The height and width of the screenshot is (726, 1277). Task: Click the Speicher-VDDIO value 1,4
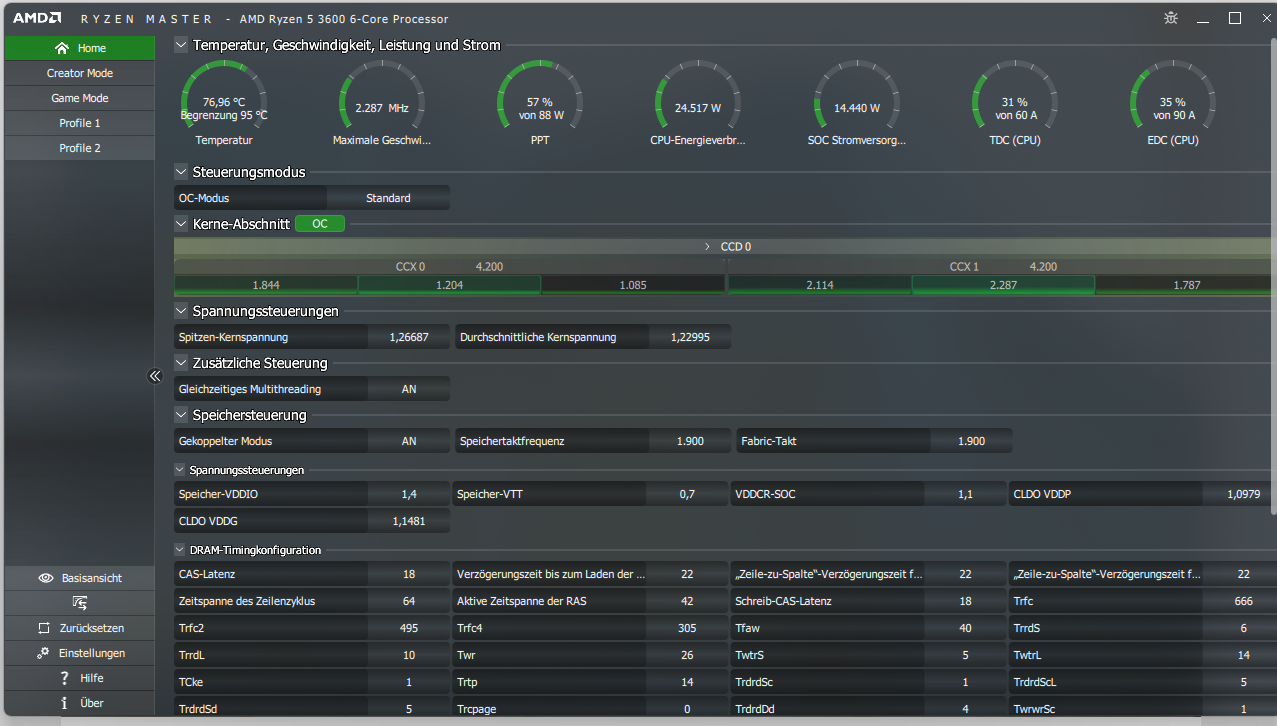tap(409, 494)
